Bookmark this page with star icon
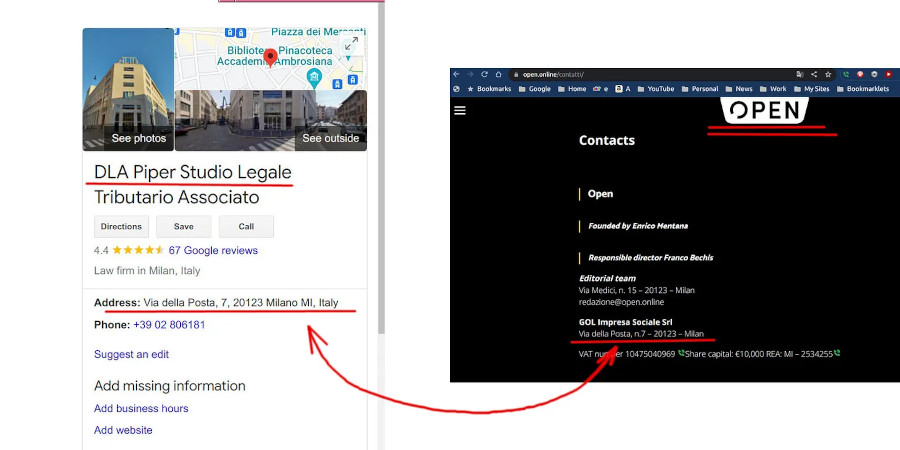This screenshot has width=900, height=450. pyautogui.click(x=828, y=75)
